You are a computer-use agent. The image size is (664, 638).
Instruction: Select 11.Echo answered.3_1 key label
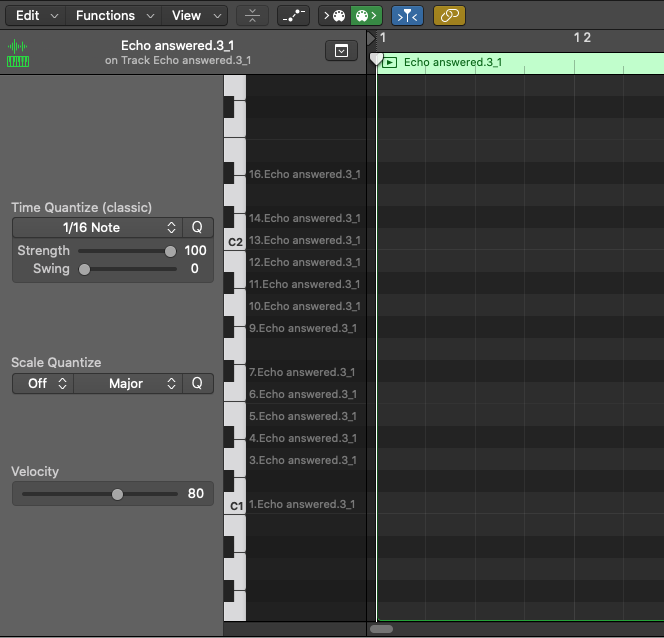click(304, 284)
